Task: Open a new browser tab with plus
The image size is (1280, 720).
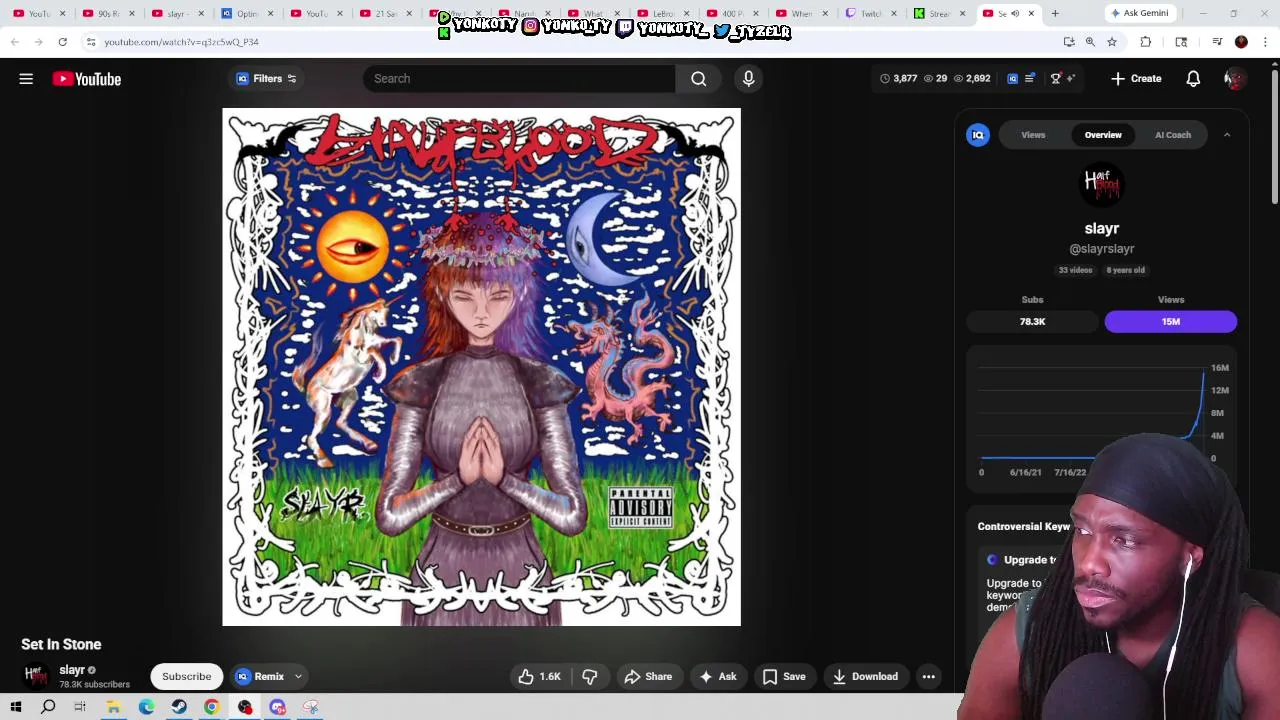Action: tap(1054, 13)
